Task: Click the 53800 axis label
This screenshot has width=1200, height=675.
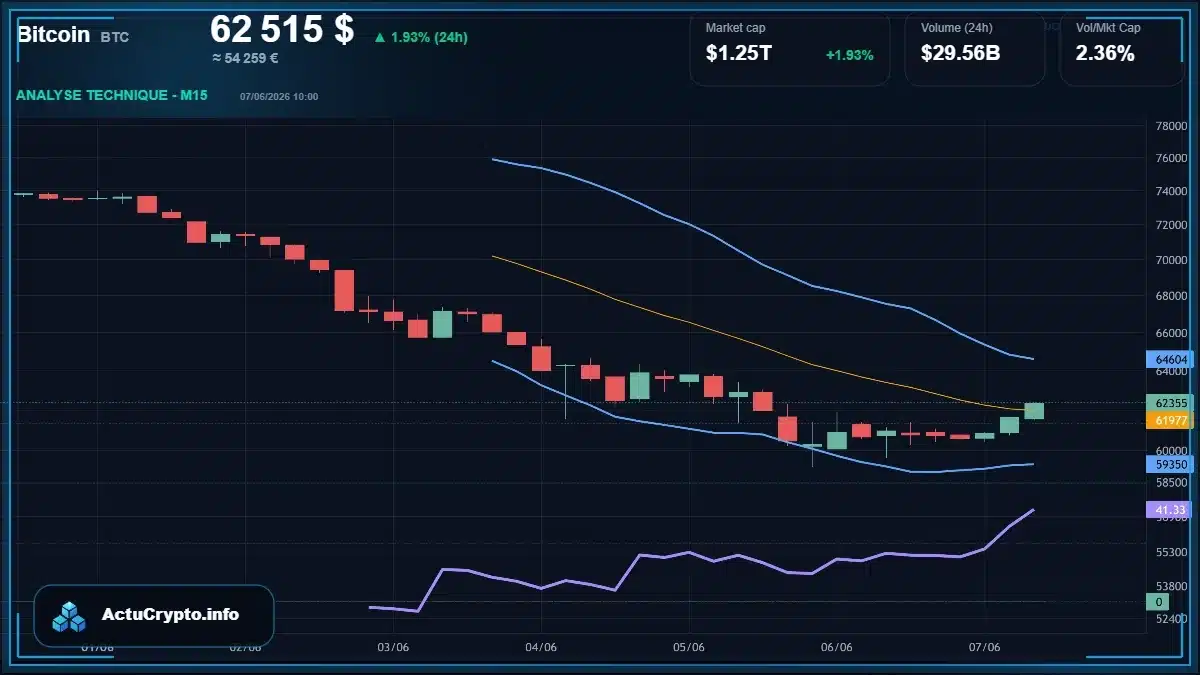Action: click(1171, 586)
